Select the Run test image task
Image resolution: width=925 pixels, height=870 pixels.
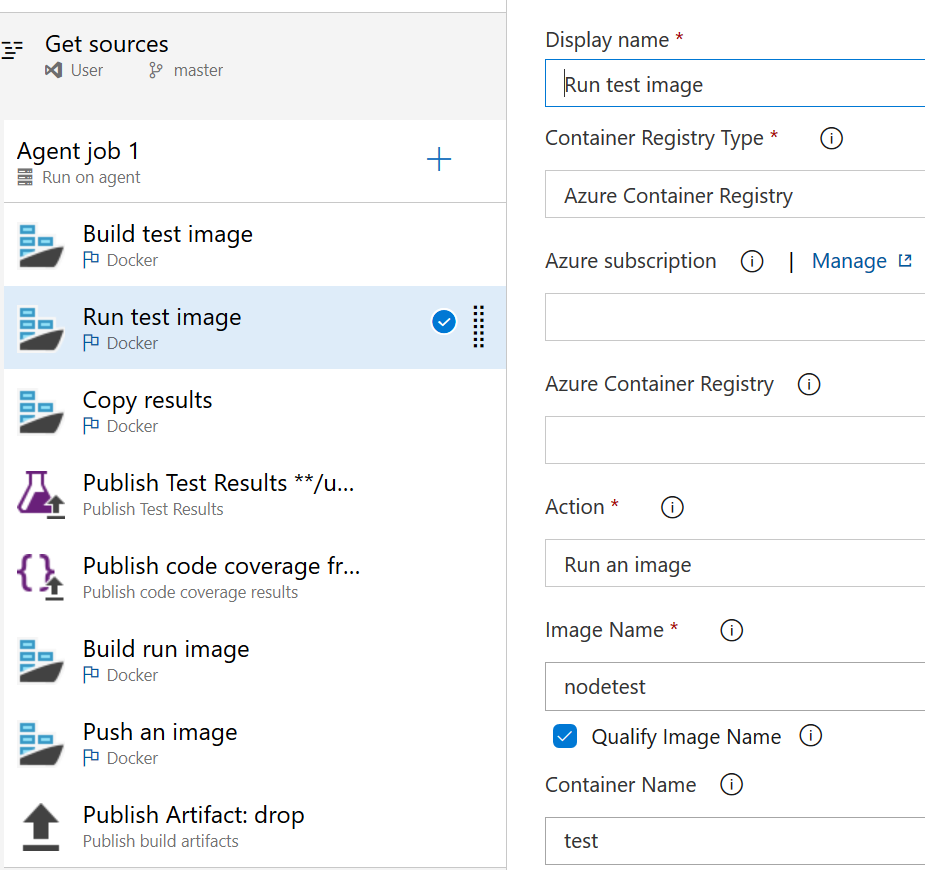pos(255,328)
